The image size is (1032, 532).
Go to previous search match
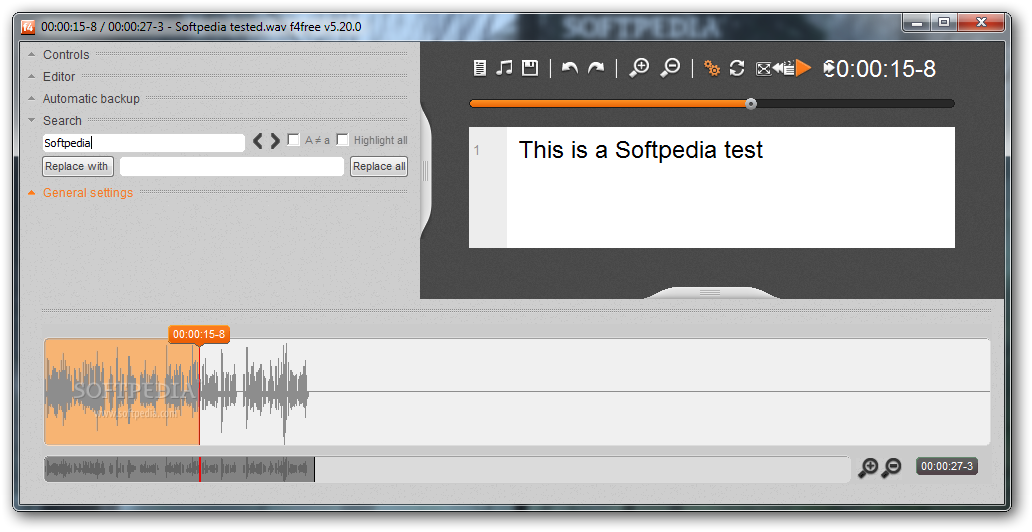pyautogui.click(x=258, y=140)
